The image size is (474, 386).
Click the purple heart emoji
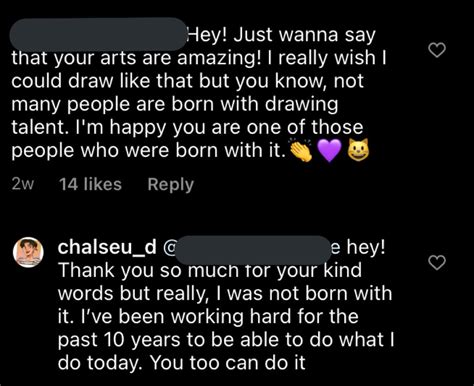329,150
